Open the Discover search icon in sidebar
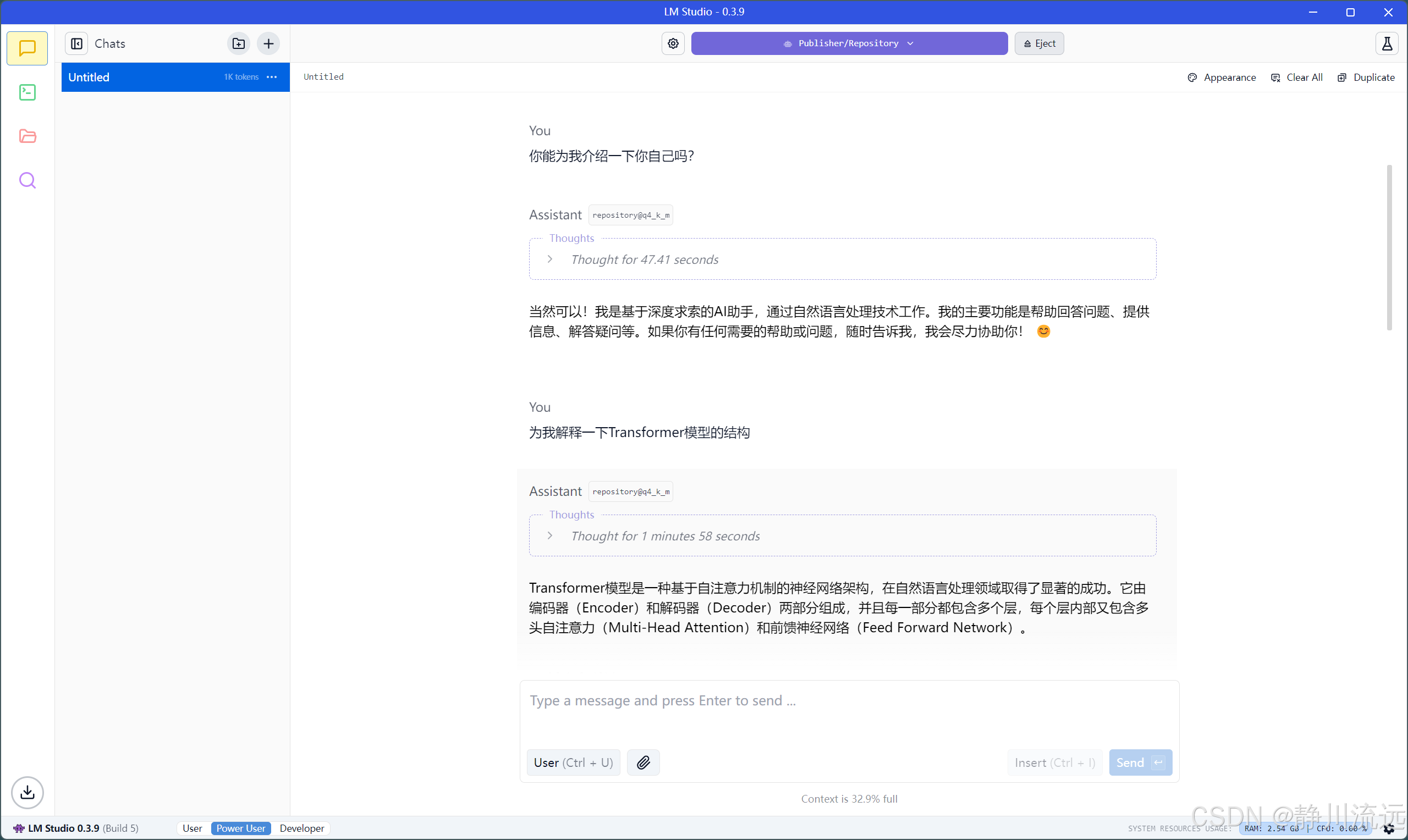This screenshot has height=840, width=1408. click(x=27, y=180)
